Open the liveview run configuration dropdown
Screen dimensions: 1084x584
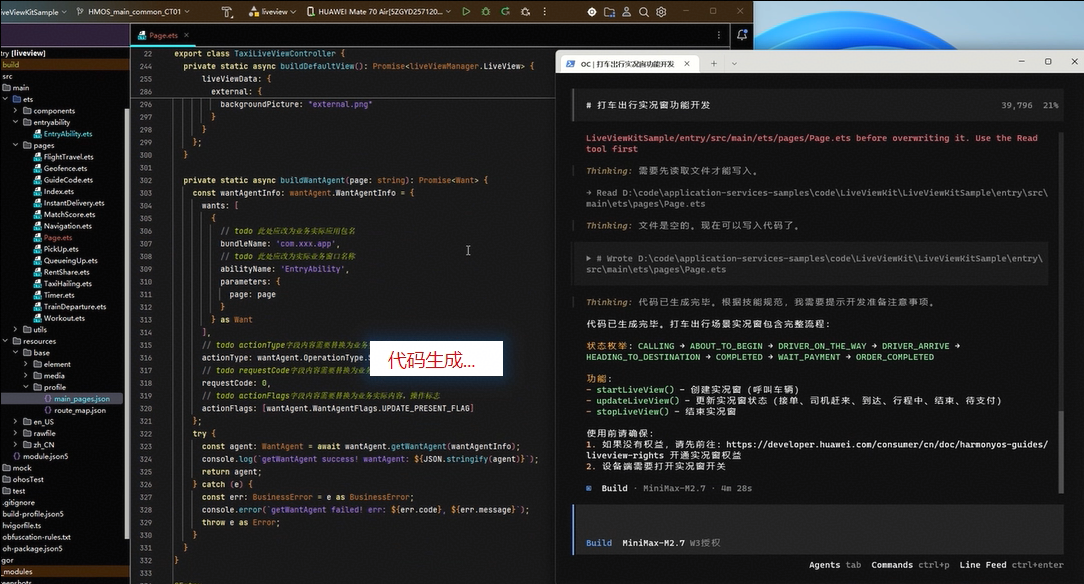[x=272, y=12]
